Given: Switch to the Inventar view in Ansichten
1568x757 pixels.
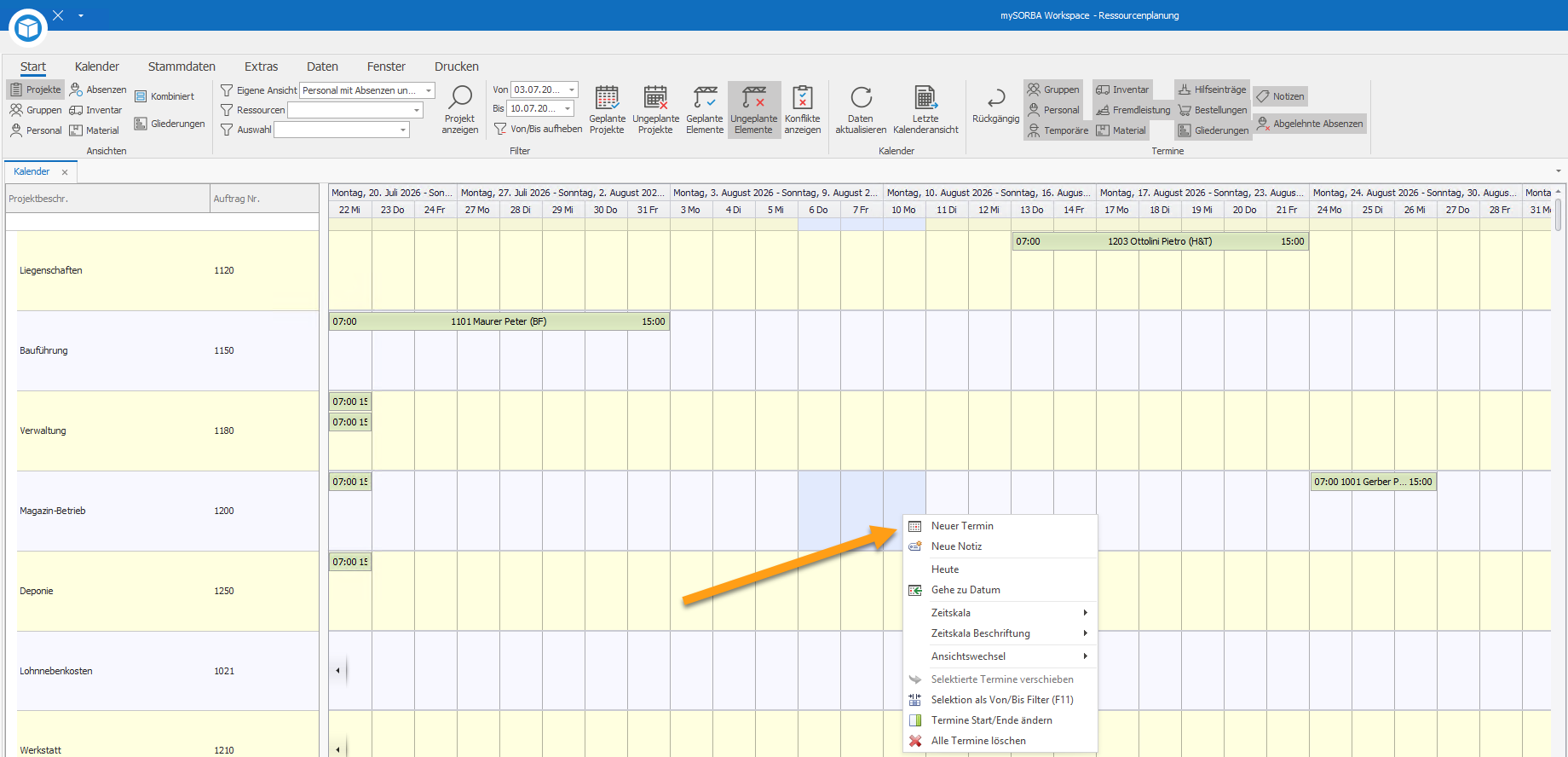Looking at the screenshot, I should pos(95,110).
